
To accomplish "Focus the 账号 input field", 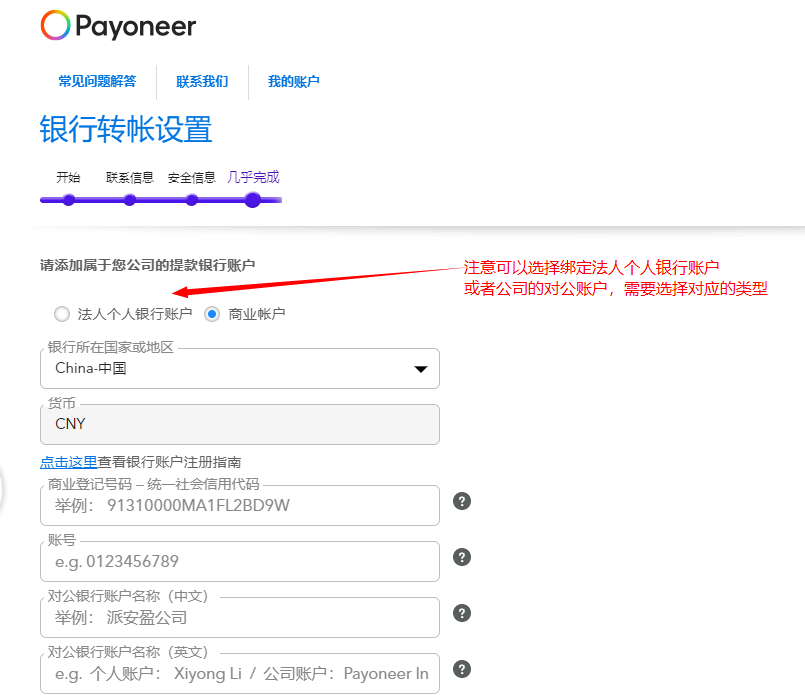I will pyautogui.click(x=240, y=562).
